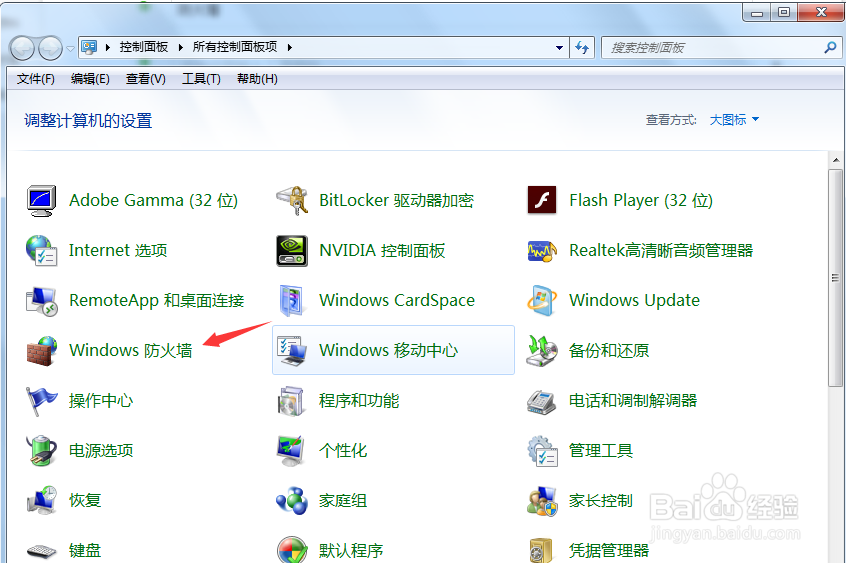Close the control panel window

(x=821, y=12)
